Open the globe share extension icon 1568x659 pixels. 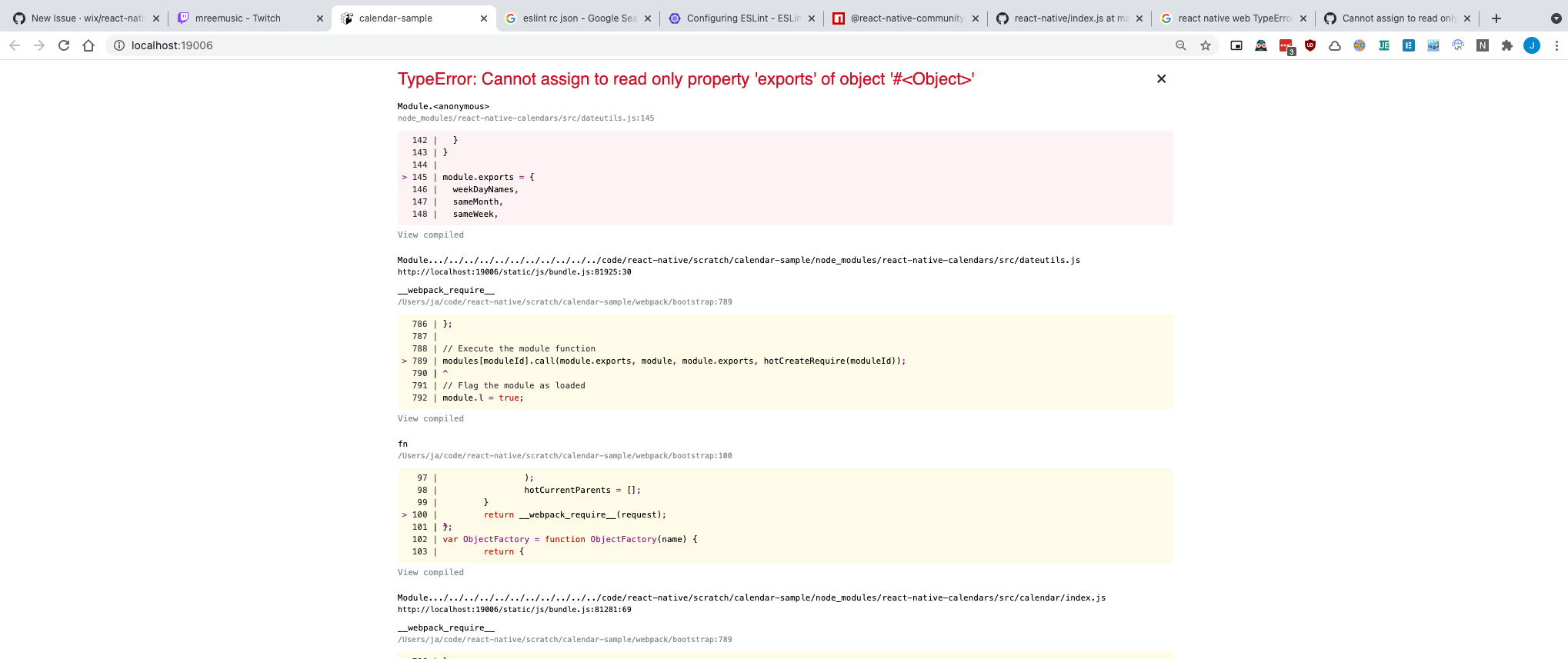click(1359, 45)
